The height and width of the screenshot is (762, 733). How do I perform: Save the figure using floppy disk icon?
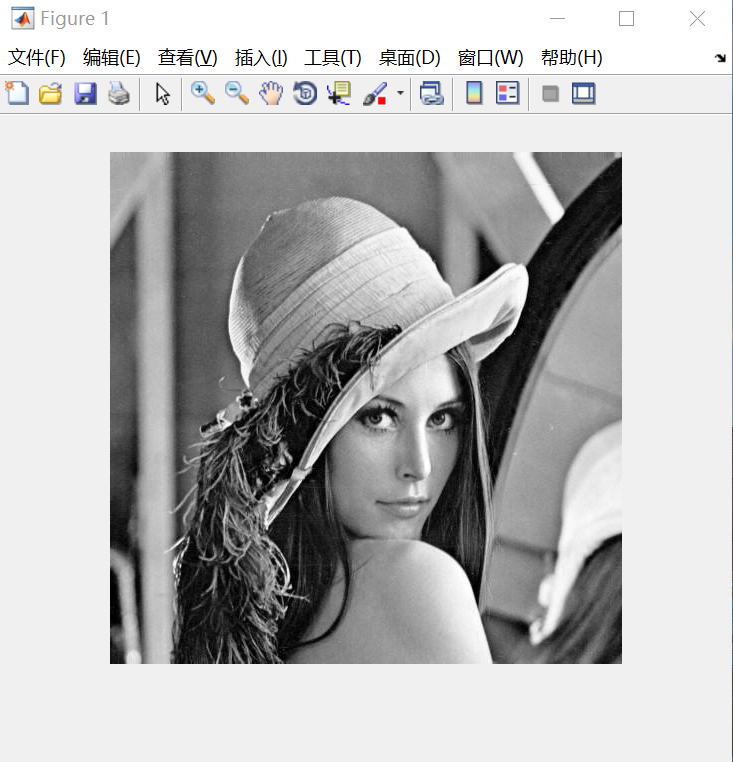click(x=85, y=93)
